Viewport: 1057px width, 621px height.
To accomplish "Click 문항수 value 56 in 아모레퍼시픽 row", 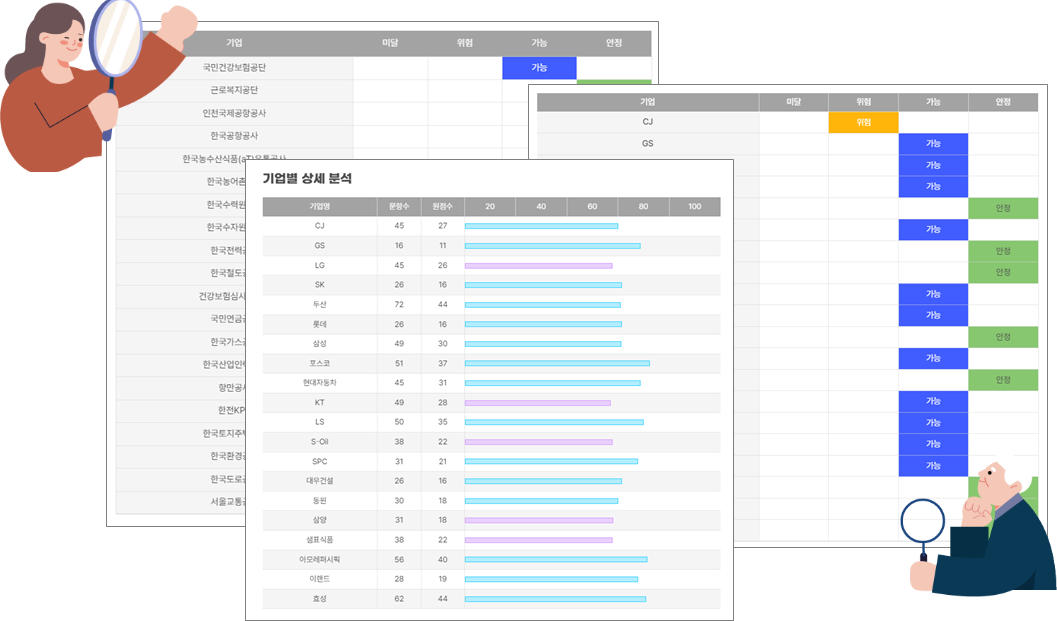I will point(399,560).
